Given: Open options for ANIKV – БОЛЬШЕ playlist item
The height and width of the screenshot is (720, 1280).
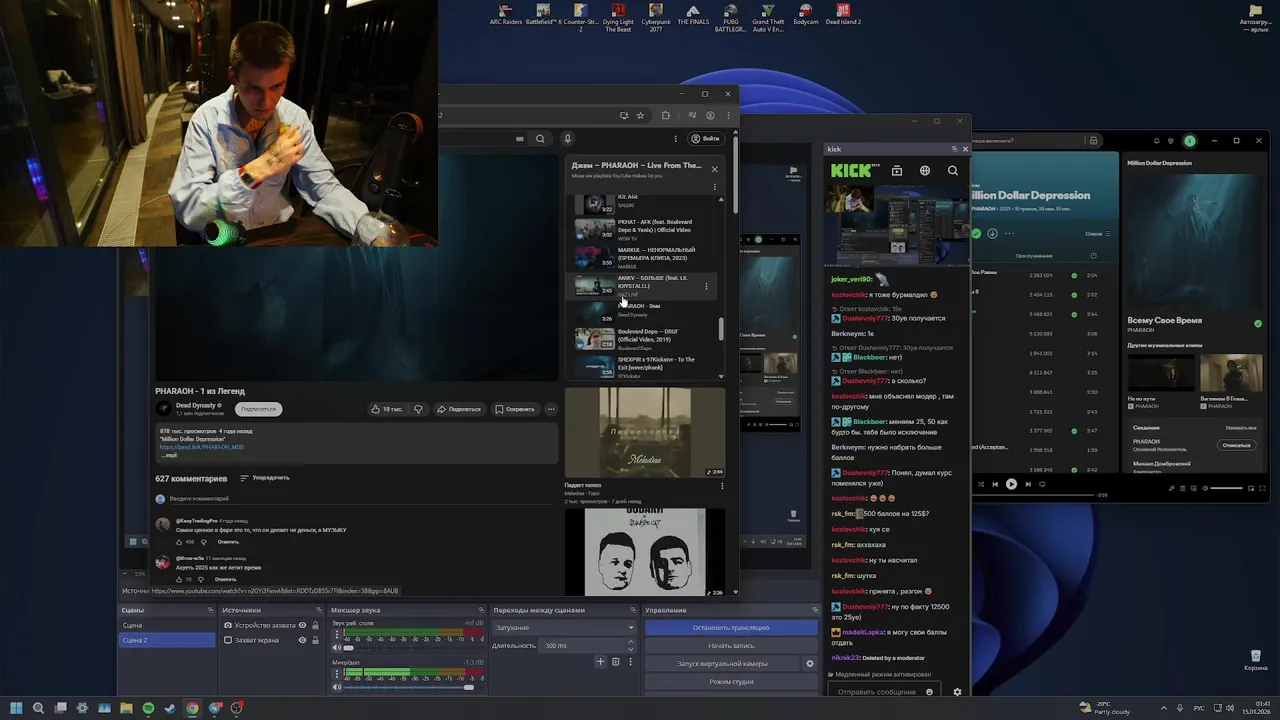Looking at the screenshot, I should tap(706, 287).
